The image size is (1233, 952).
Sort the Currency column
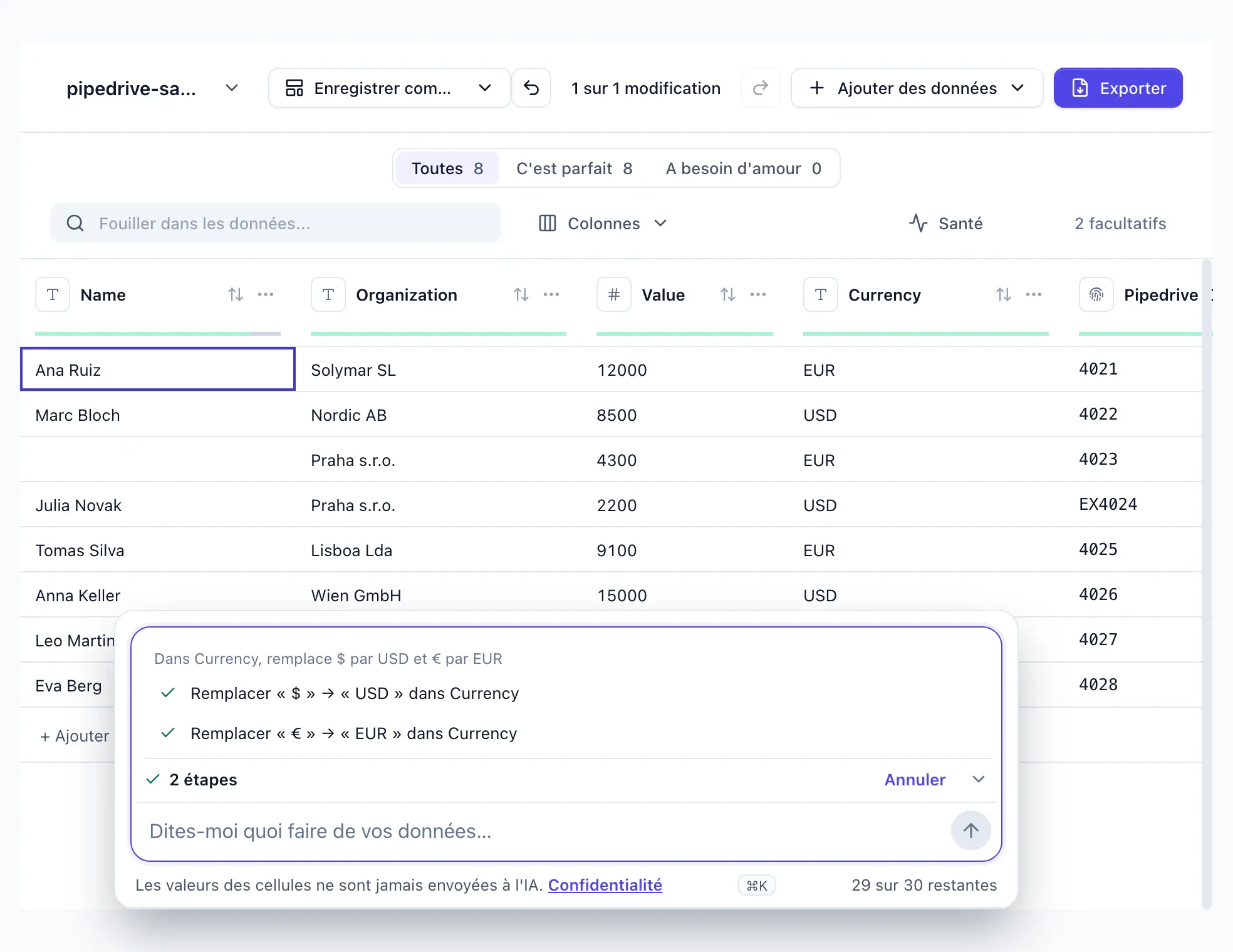pos(1004,294)
